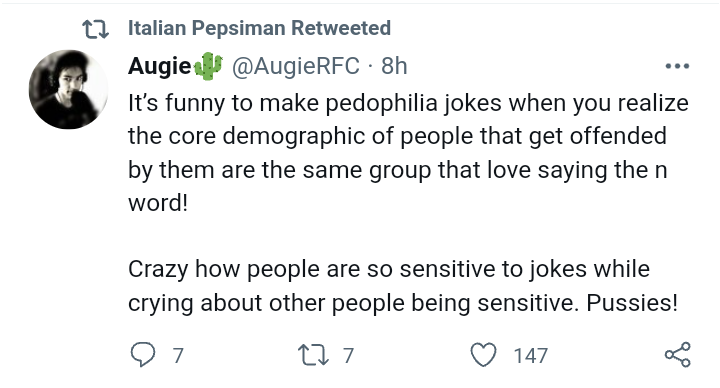Image resolution: width=720 pixels, height=388 pixels.
Task: Visit the @AugieRFC handle
Action: (296, 66)
